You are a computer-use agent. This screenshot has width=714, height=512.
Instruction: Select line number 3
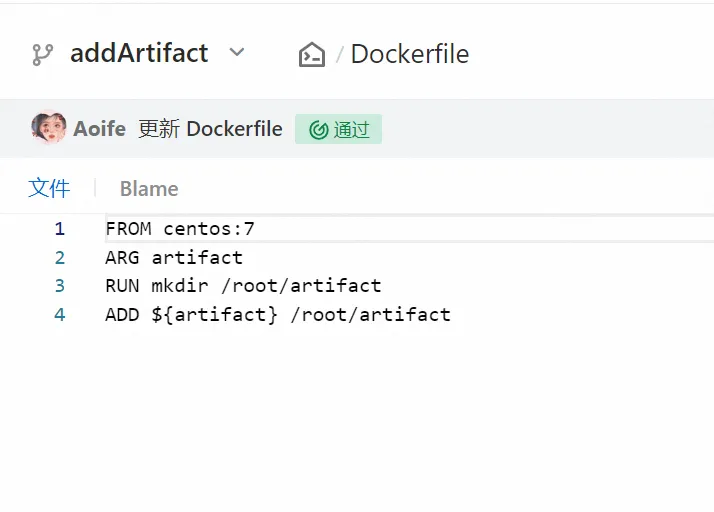(60, 286)
